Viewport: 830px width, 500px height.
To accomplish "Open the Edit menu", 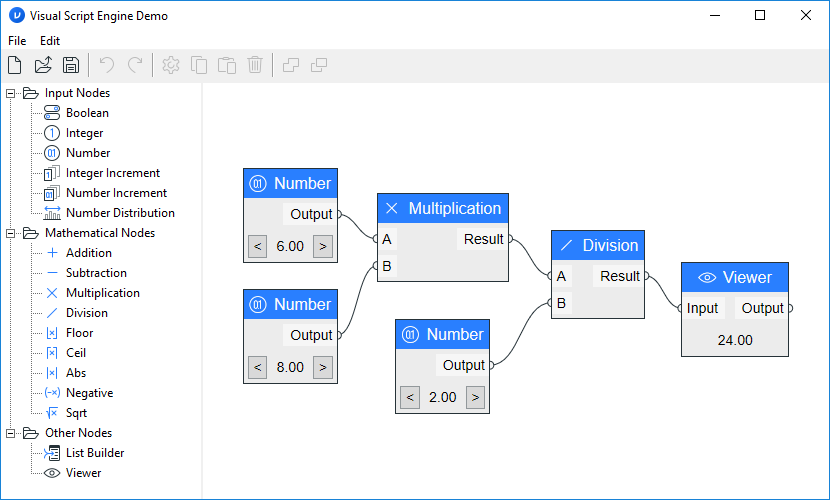I will pyautogui.click(x=50, y=41).
